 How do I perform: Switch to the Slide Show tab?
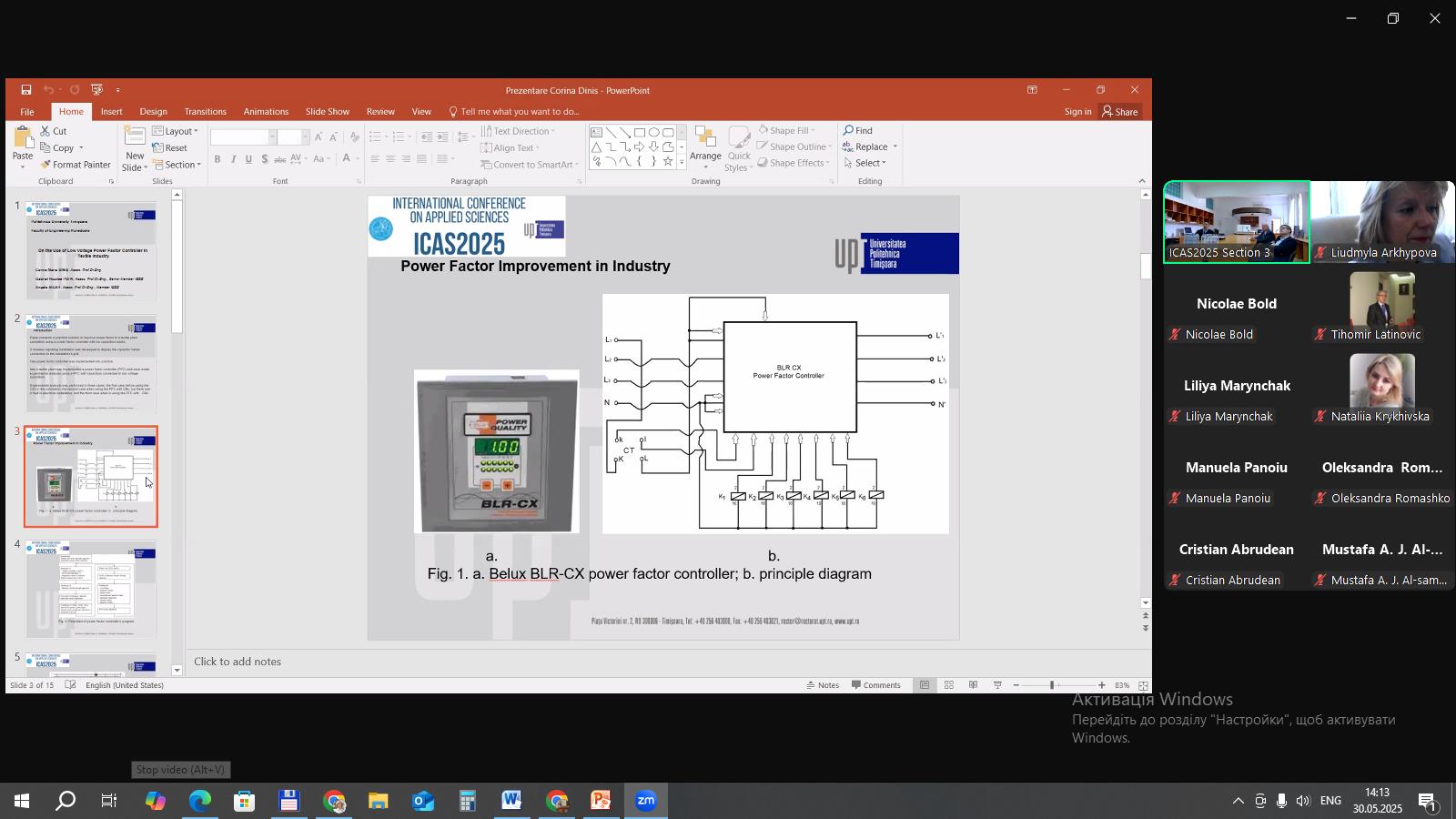click(327, 112)
